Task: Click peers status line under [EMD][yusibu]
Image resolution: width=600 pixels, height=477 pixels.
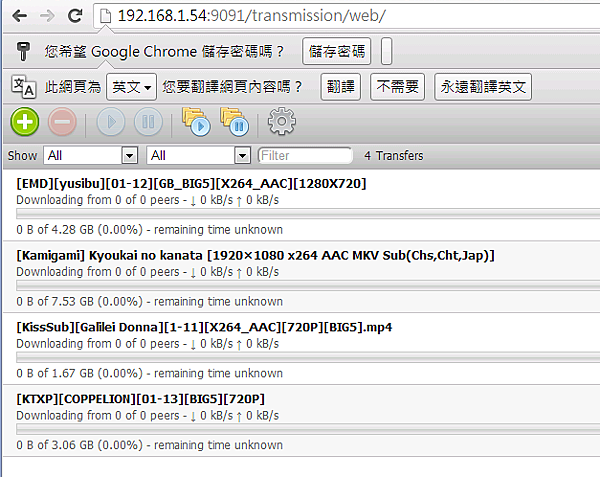Action: tap(148, 200)
